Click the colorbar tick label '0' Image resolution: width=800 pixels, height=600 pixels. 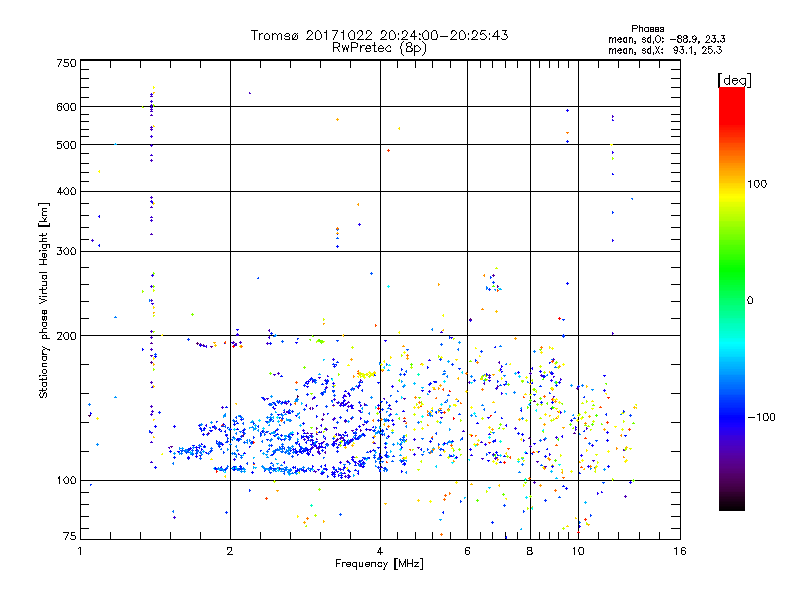[x=750, y=300]
